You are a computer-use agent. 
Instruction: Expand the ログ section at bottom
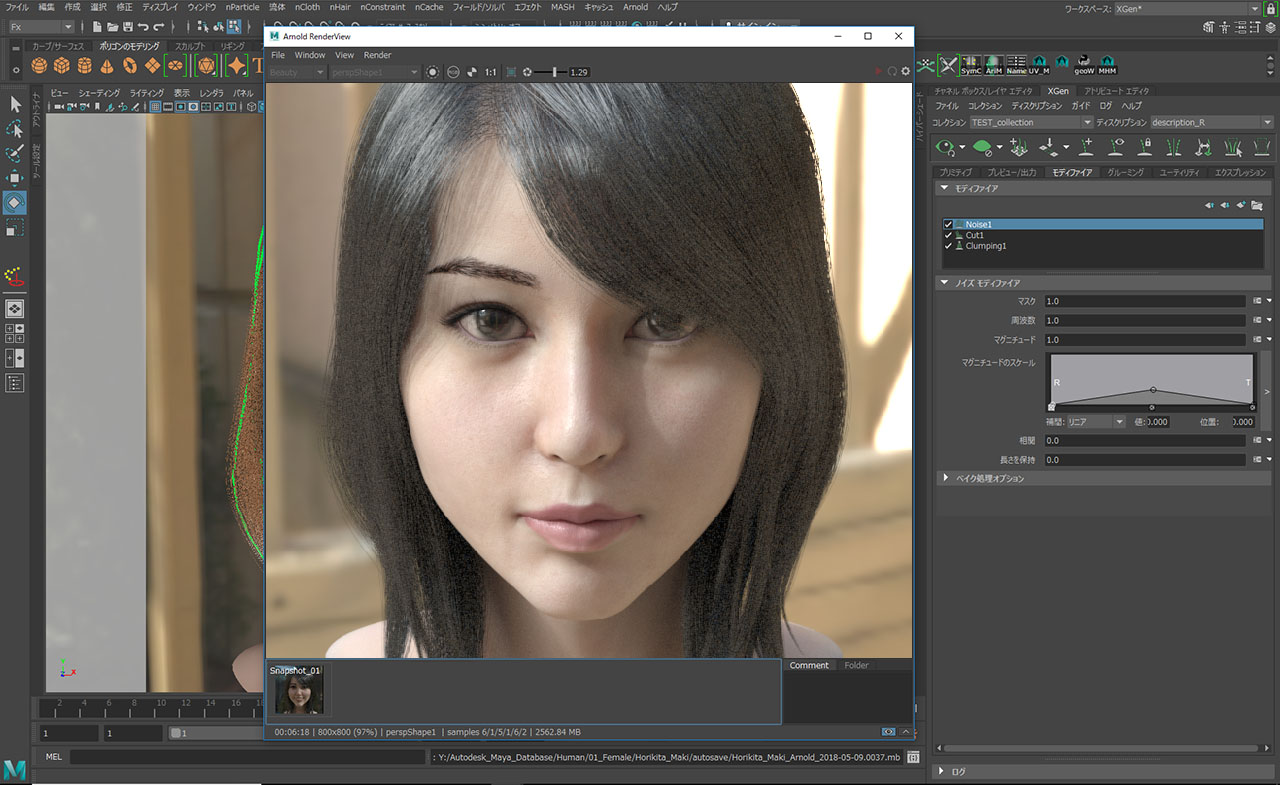point(1104,772)
